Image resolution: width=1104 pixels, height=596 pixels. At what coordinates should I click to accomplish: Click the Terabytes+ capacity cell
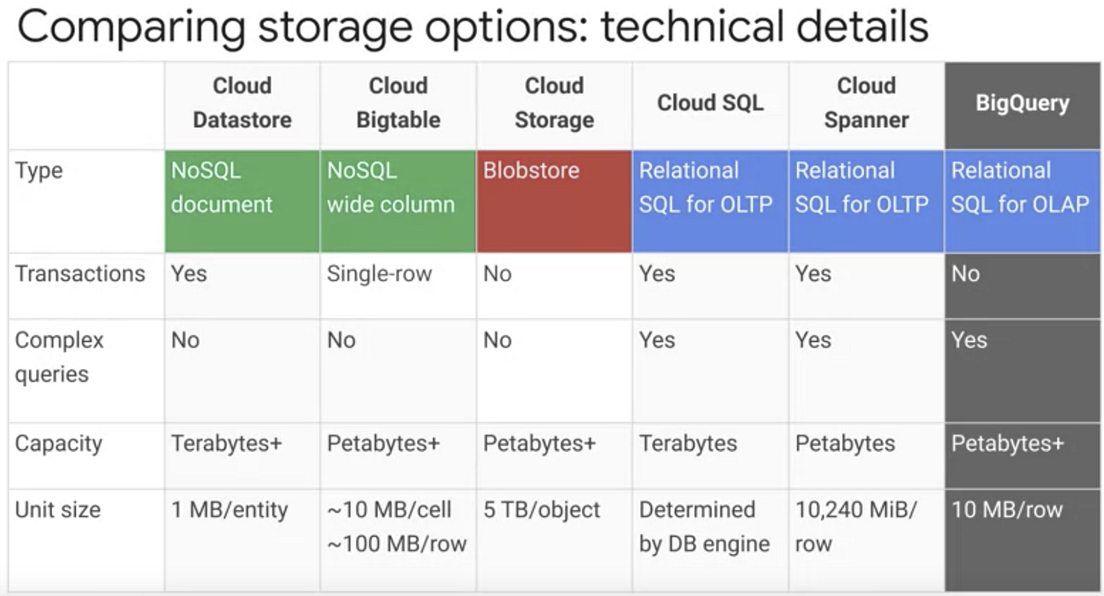pos(226,444)
